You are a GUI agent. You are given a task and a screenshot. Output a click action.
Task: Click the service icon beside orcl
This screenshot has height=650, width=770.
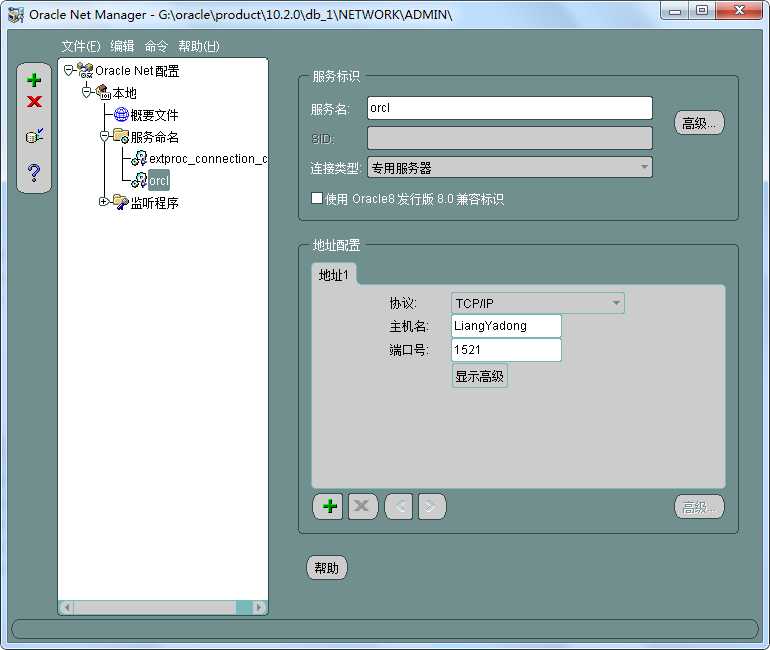point(139,180)
